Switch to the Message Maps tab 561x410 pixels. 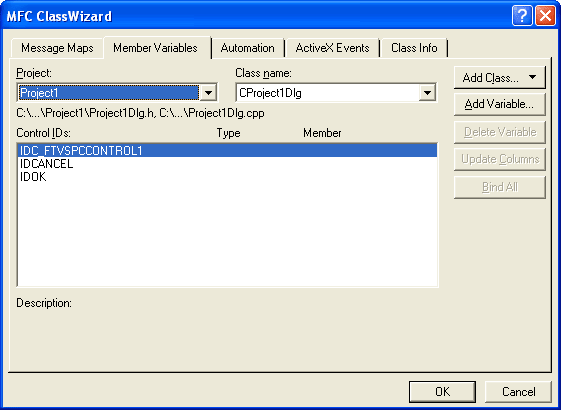[57, 48]
